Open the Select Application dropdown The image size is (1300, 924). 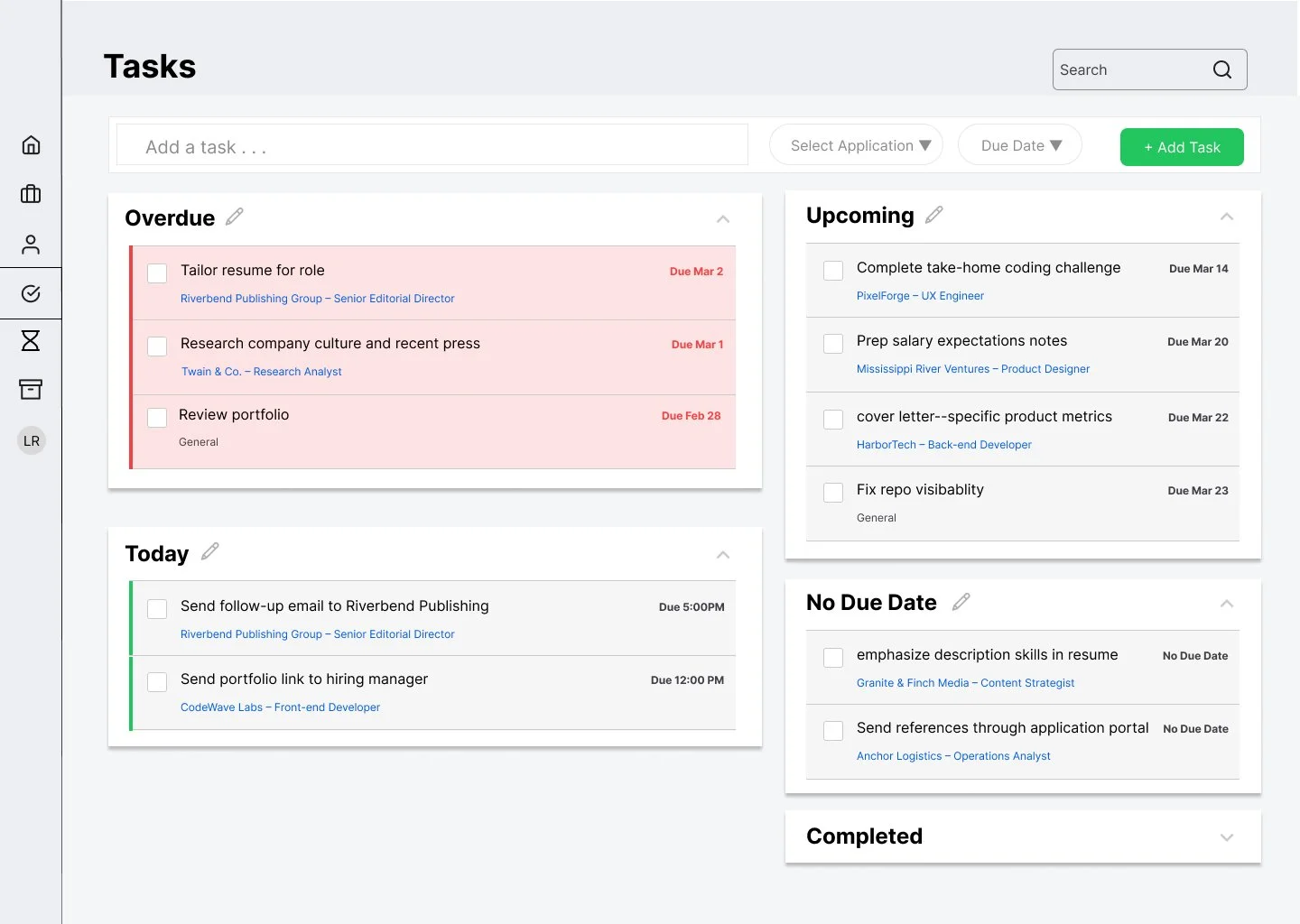(x=855, y=144)
